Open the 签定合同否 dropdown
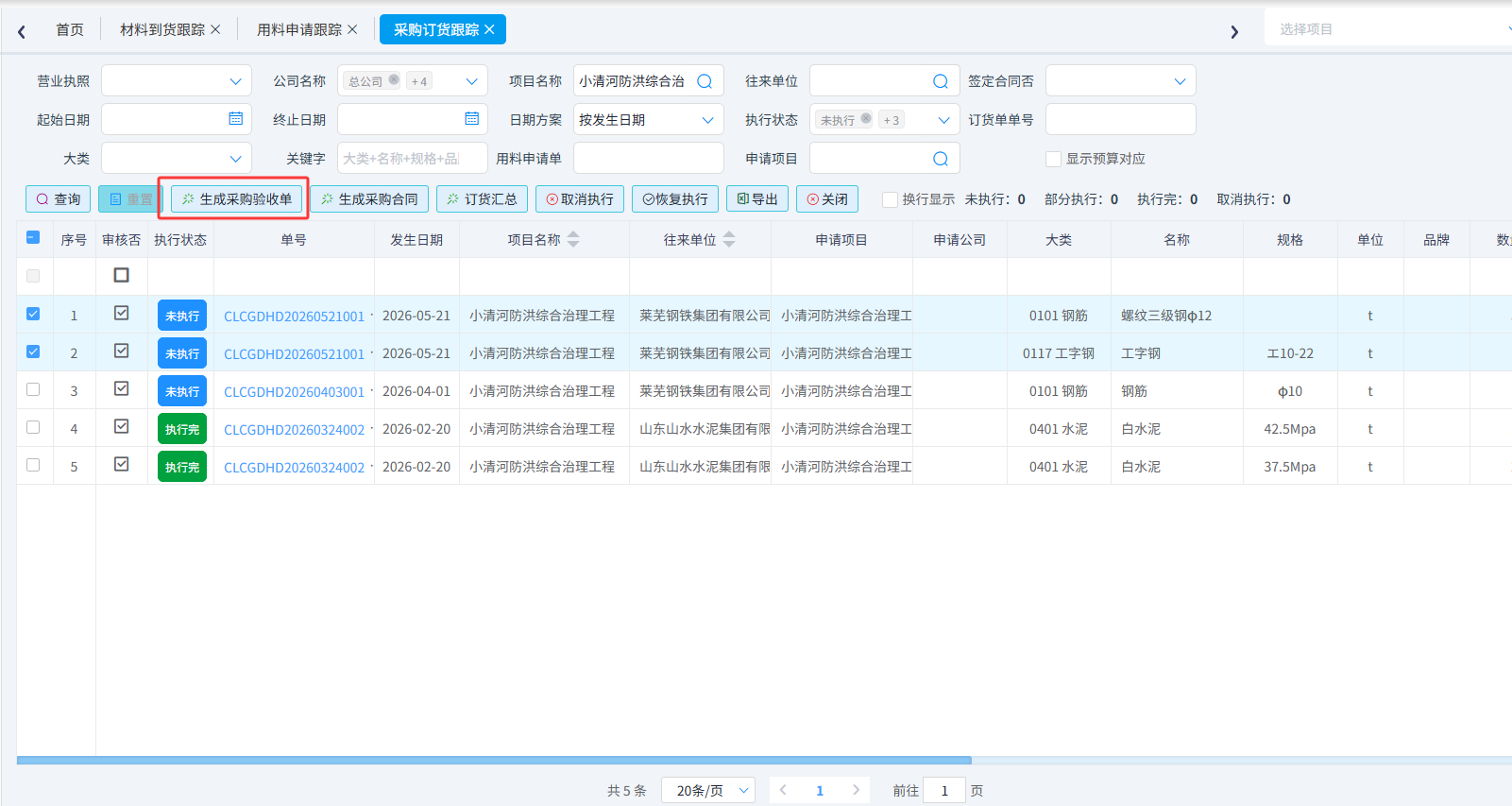1512x806 pixels. (x=1121, y=81)
